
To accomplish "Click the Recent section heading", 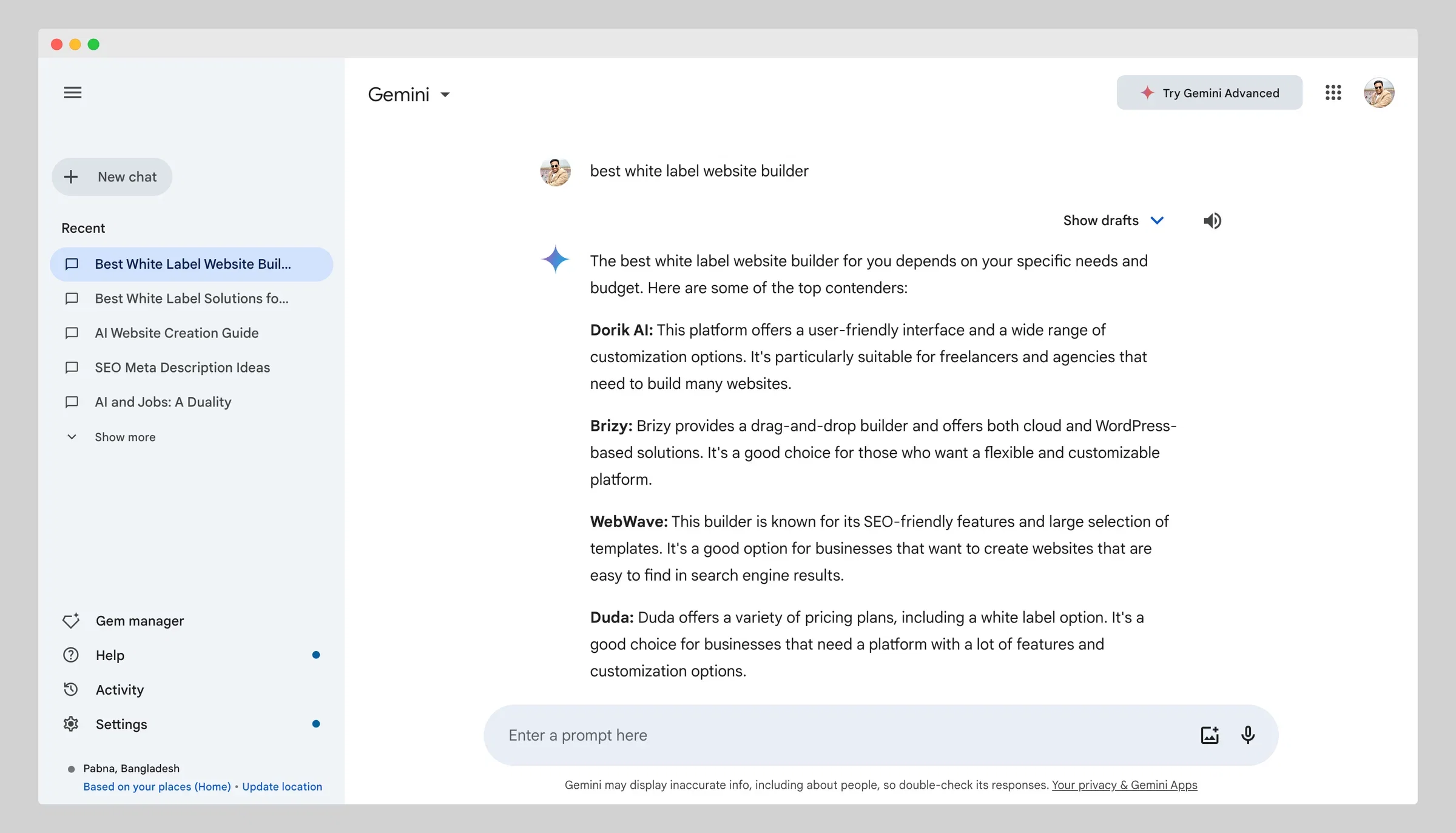I will 83,228.
